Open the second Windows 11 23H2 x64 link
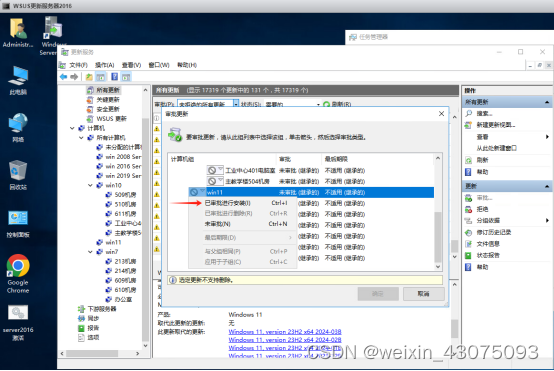Image resolution: width=554 pixels, height=371 pixels. click(285, 340)
